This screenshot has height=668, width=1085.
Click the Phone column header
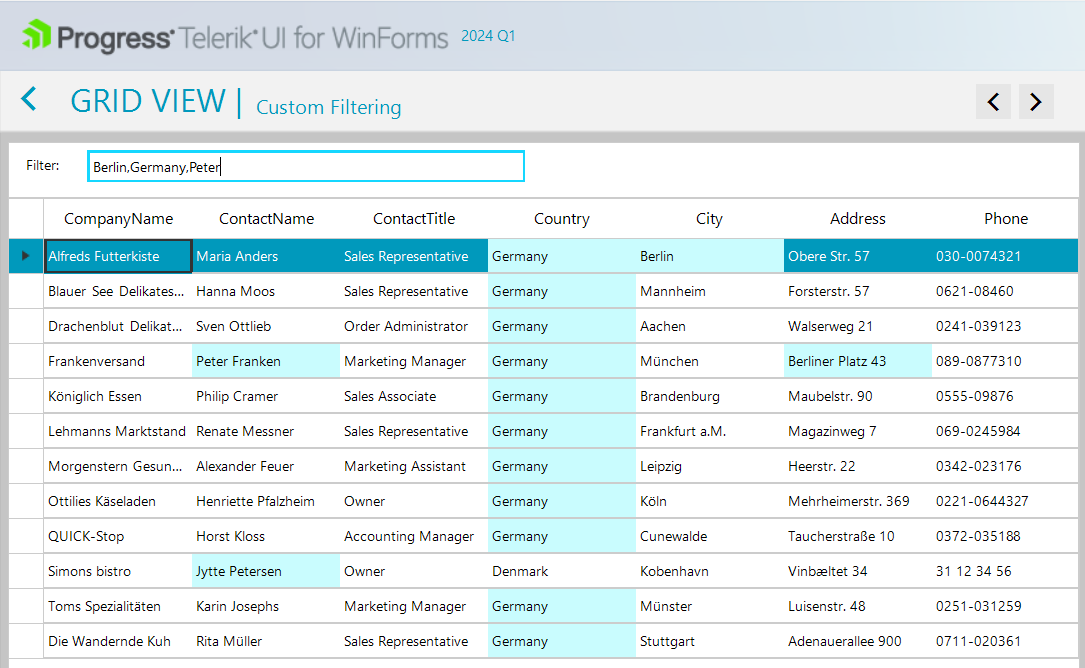pyautogui.click(x=1006, y=219)
